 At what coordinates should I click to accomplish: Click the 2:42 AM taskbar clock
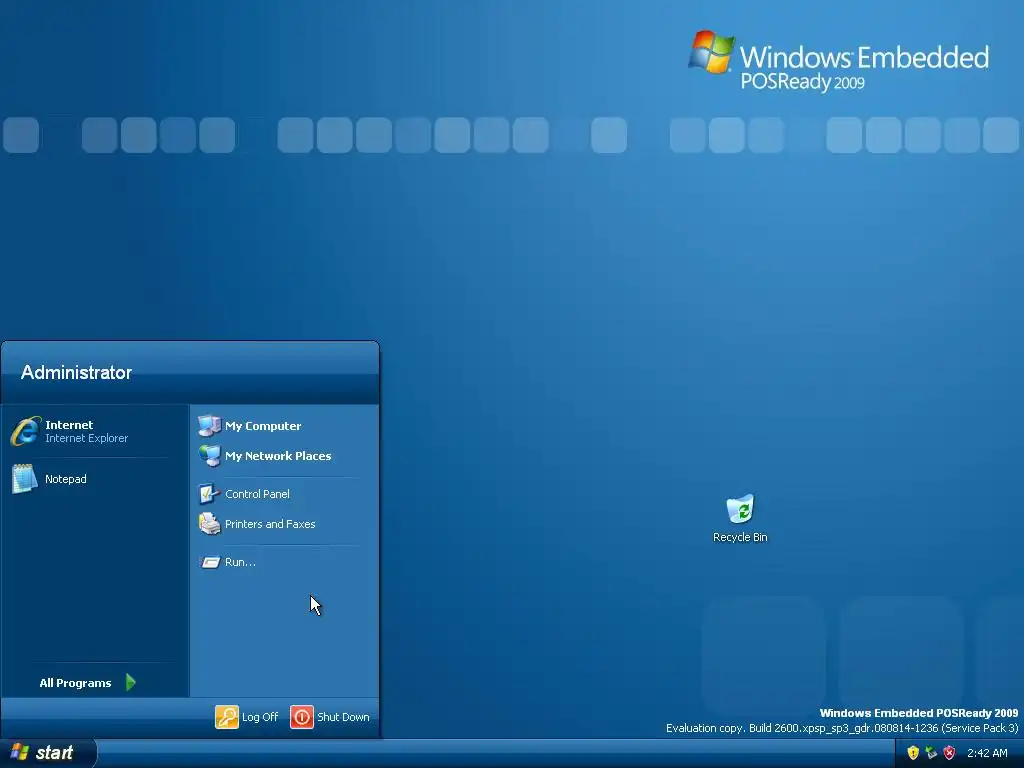point(987,753)
